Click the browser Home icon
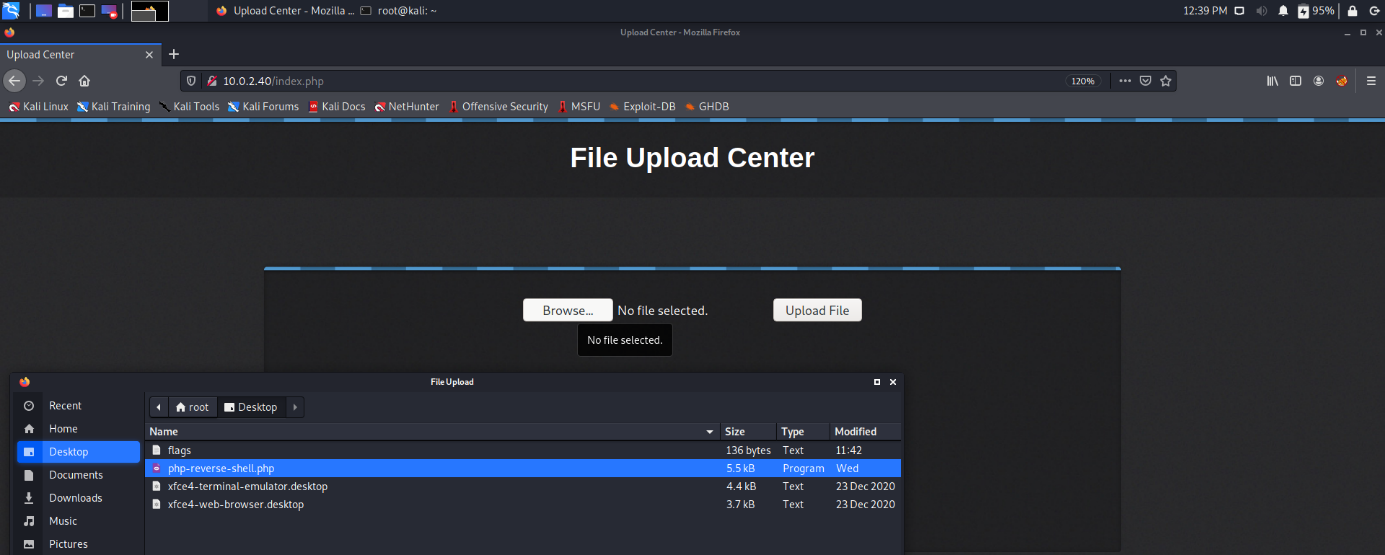The width and height of the screenshot is (1385, 555). [x=85, y=81]
